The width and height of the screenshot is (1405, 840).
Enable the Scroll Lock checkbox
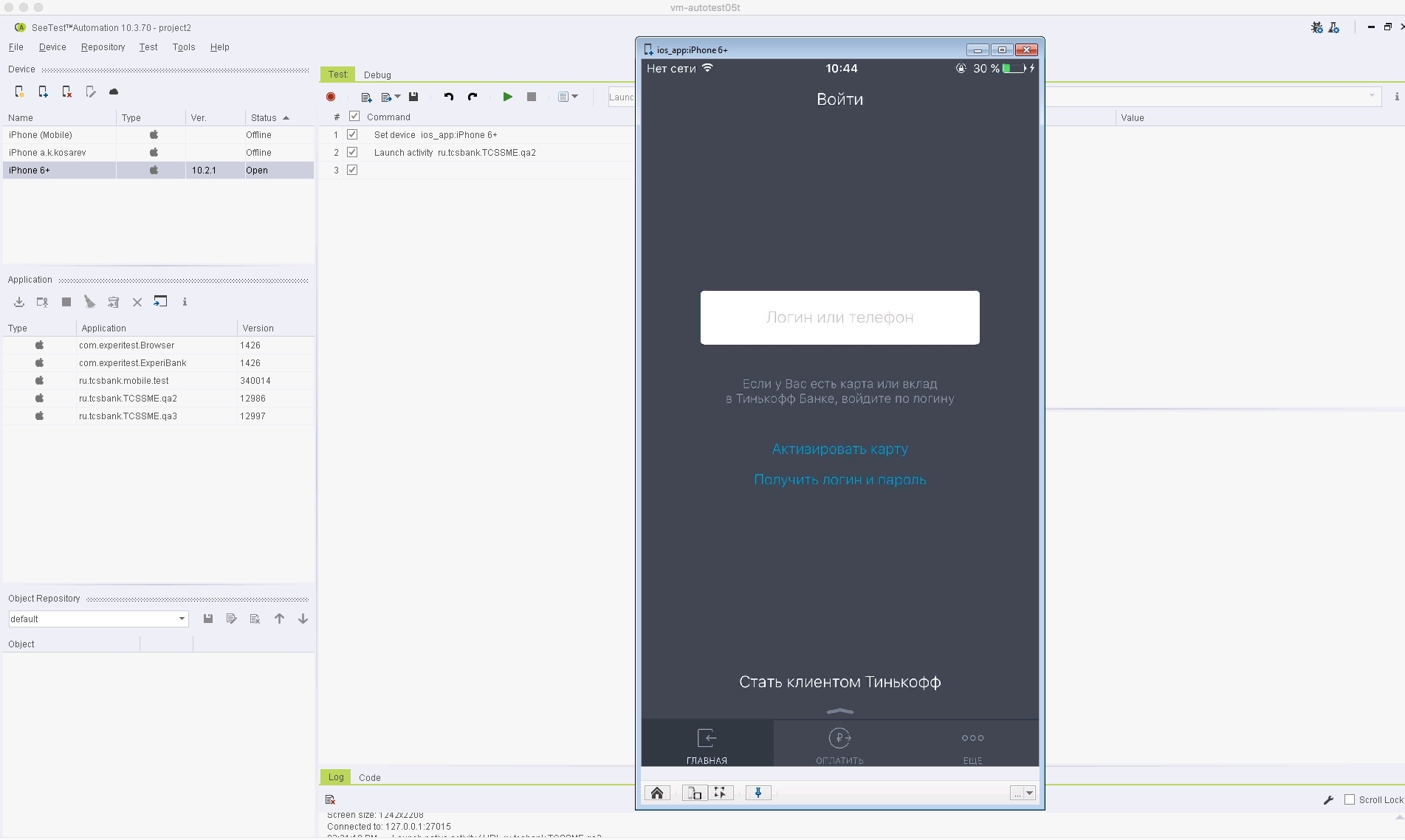1350,800
